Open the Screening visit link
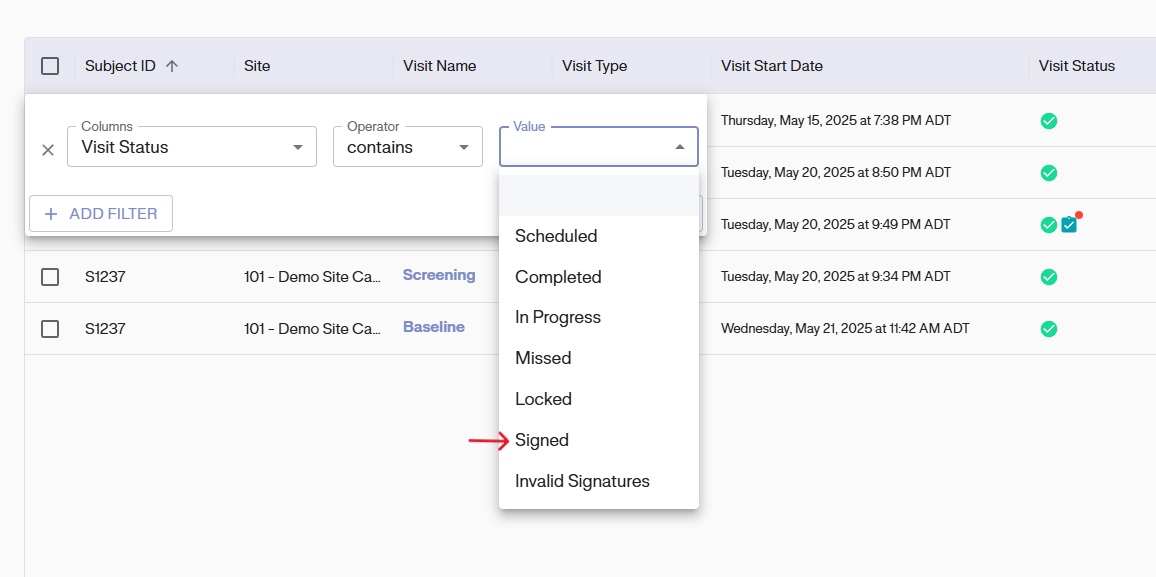This screenshot has width=1156, height=577. click(x=439, y=275)
